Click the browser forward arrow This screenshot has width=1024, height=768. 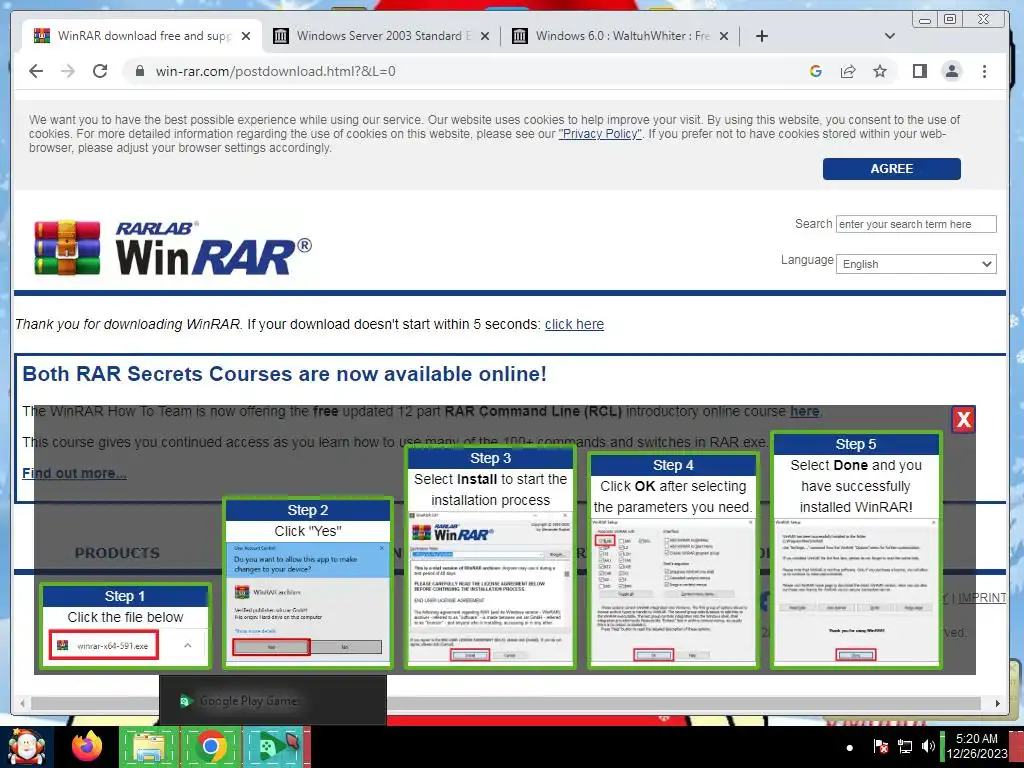pos(68,71)
